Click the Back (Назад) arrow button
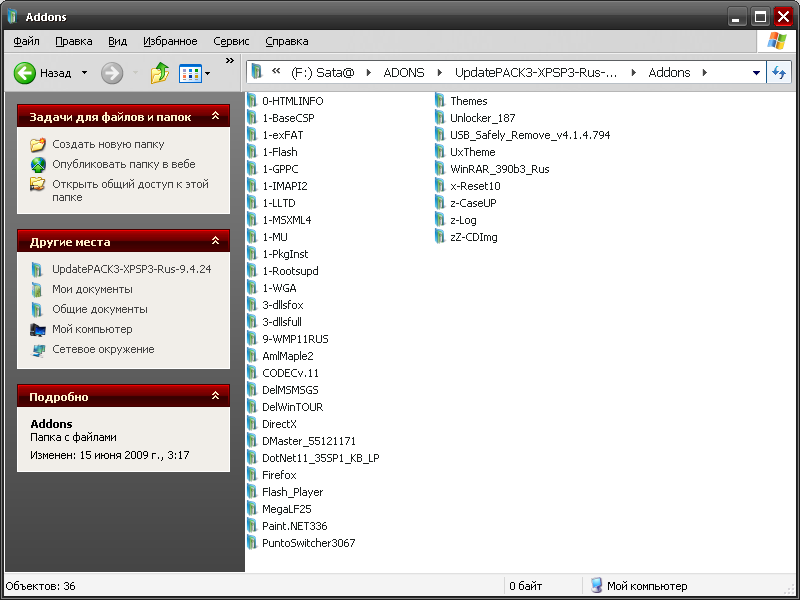This screenshot has height=600, width=800. click(x=25, y=73)
